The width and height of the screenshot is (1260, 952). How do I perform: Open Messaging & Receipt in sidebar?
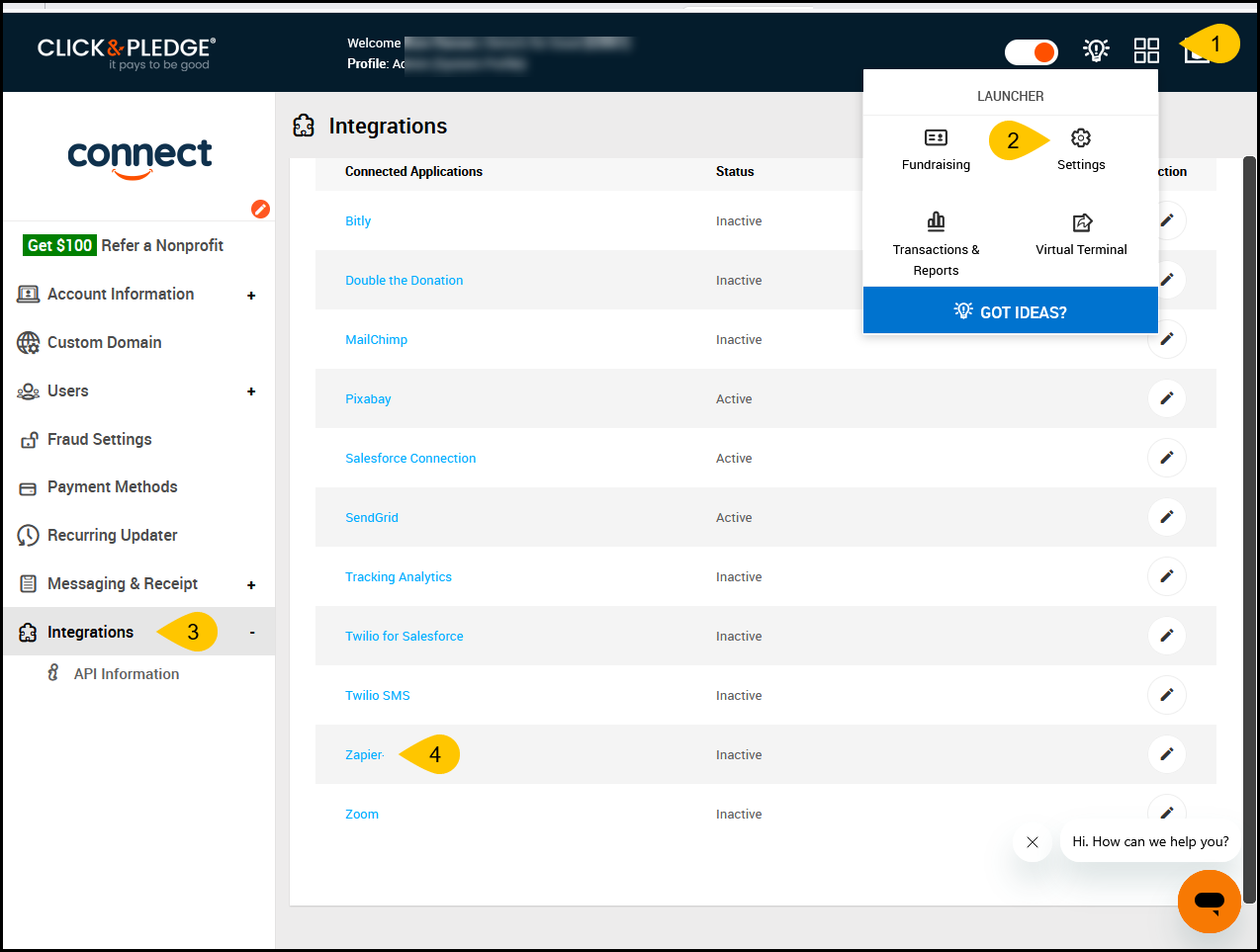[123, 583]
